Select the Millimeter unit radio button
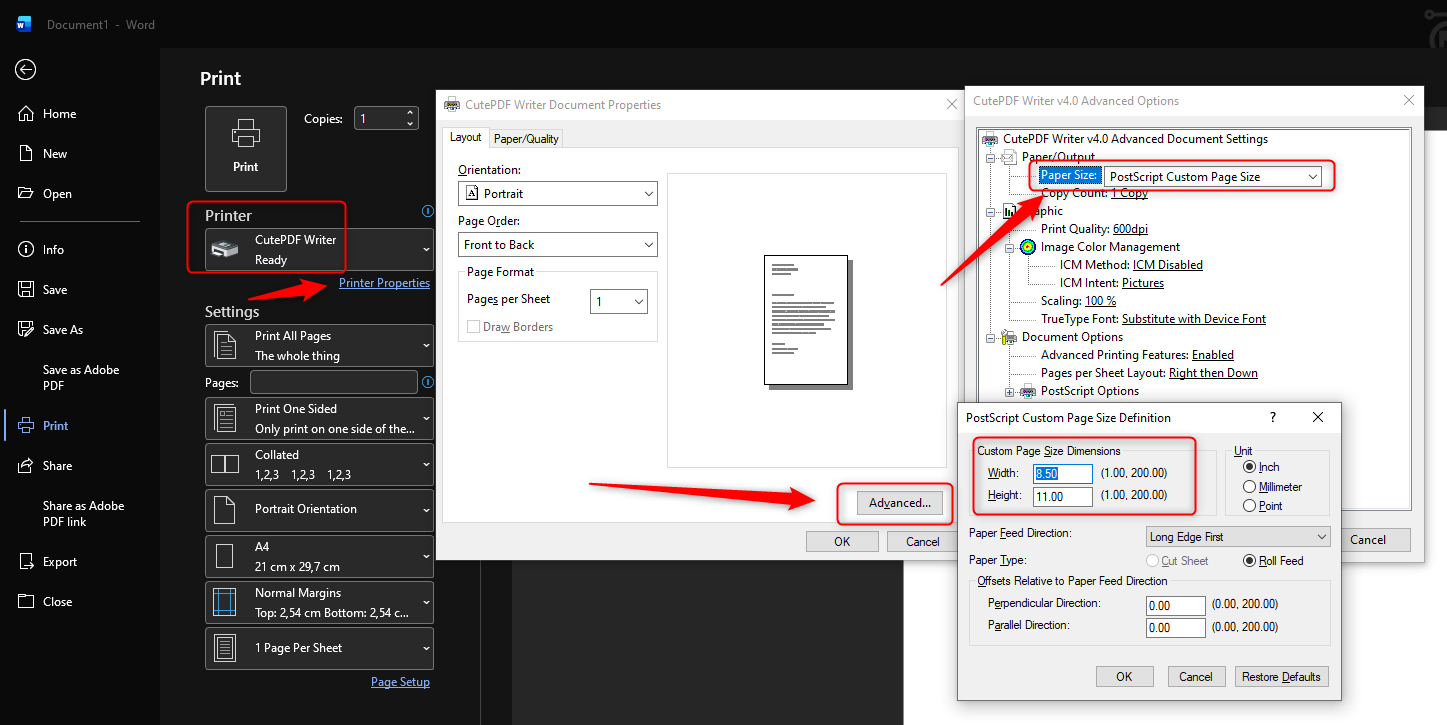Viewport: 1447px width, 725px height. click(x=1249, y=486)
